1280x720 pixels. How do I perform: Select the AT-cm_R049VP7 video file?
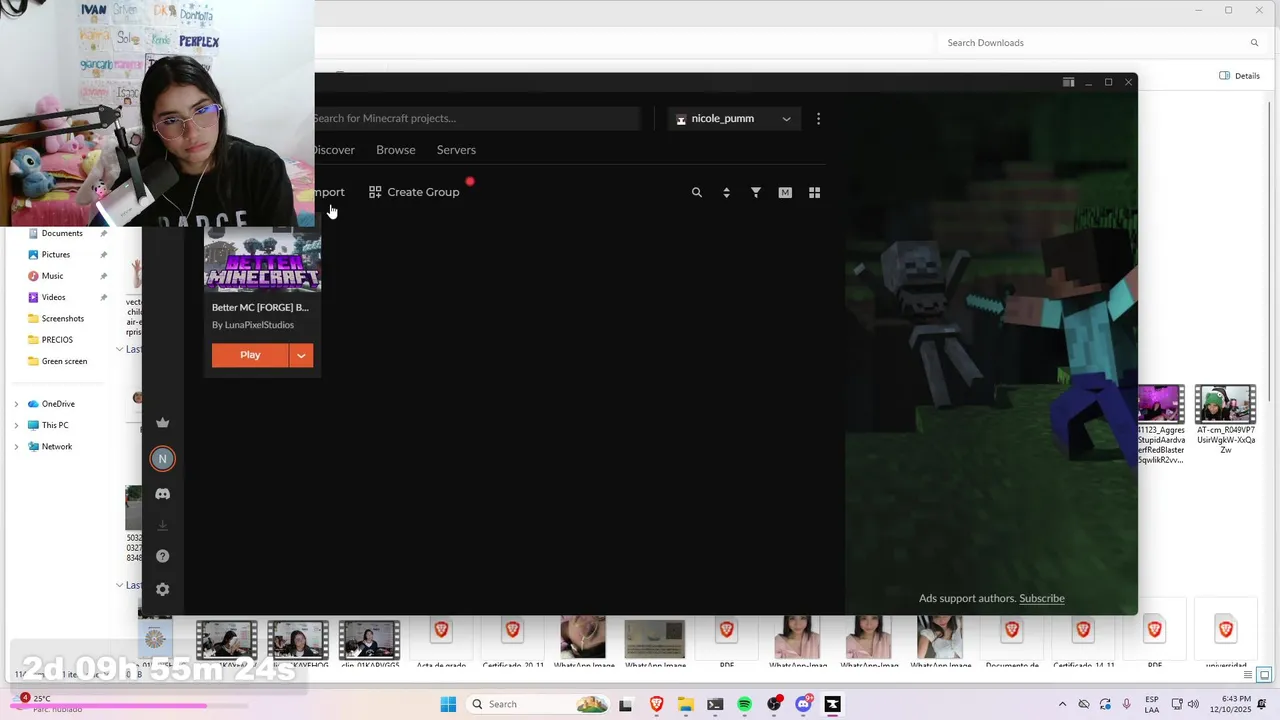coord(1225,420)
